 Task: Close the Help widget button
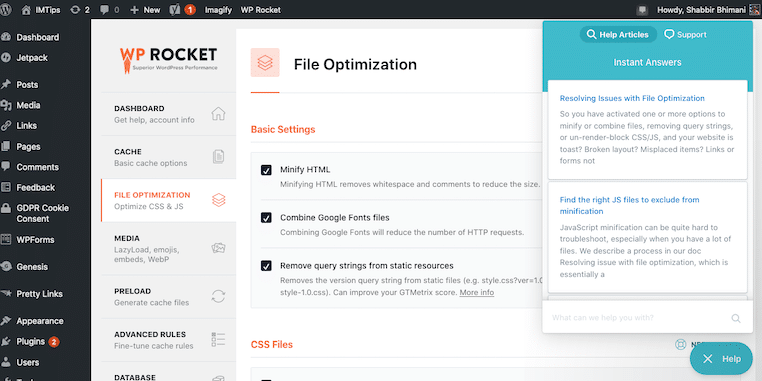tap(721, 359)
